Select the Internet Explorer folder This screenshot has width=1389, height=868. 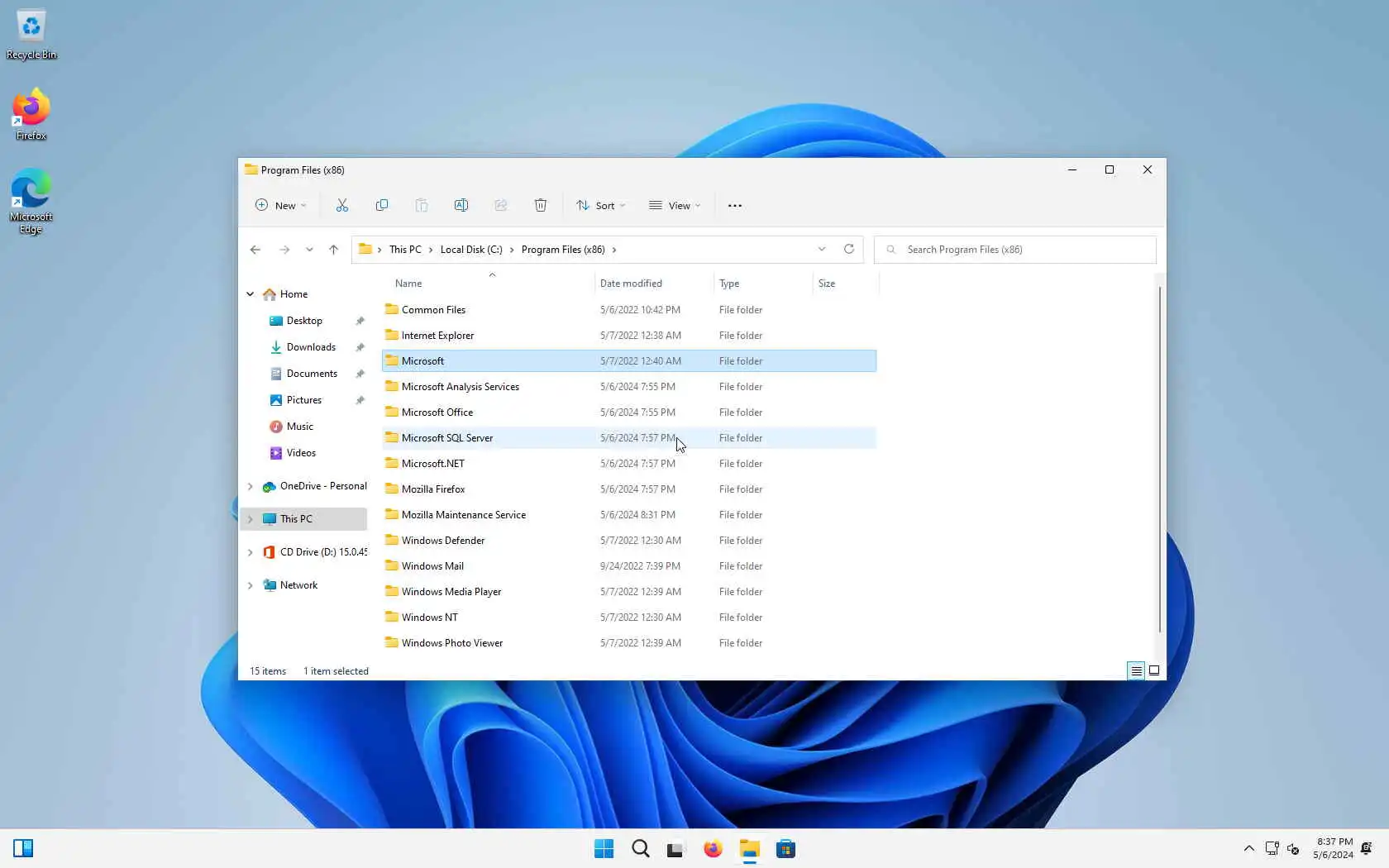pos(629,336)
